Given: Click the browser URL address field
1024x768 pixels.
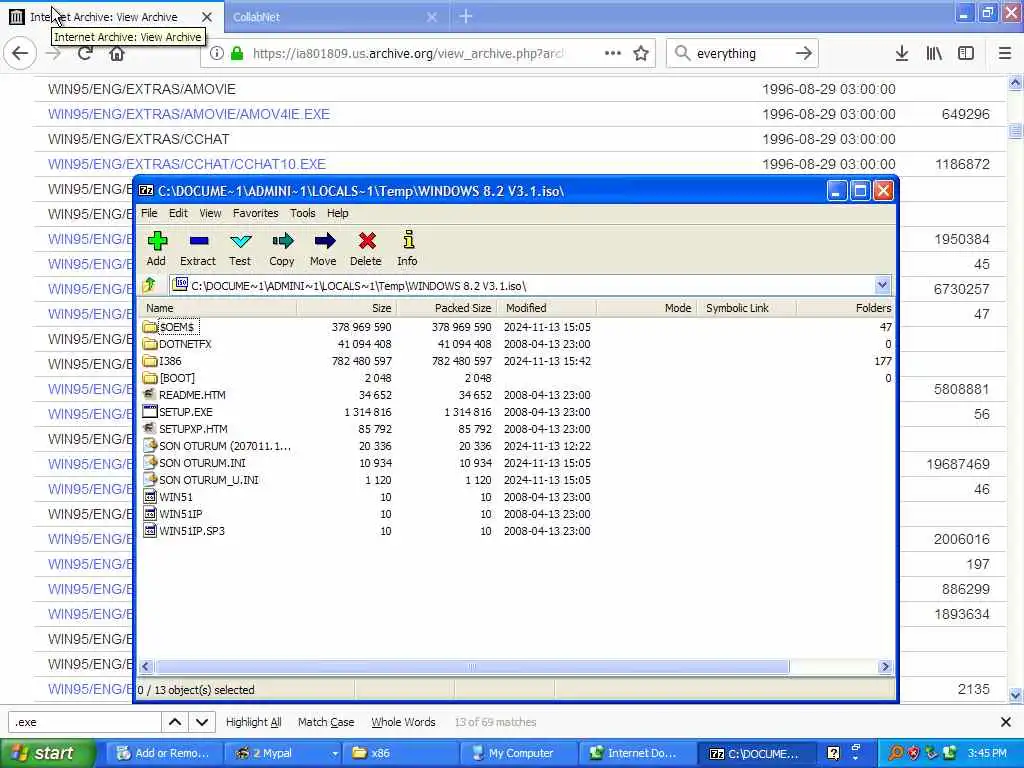Looking at the screenshot, I should [408, 54].
